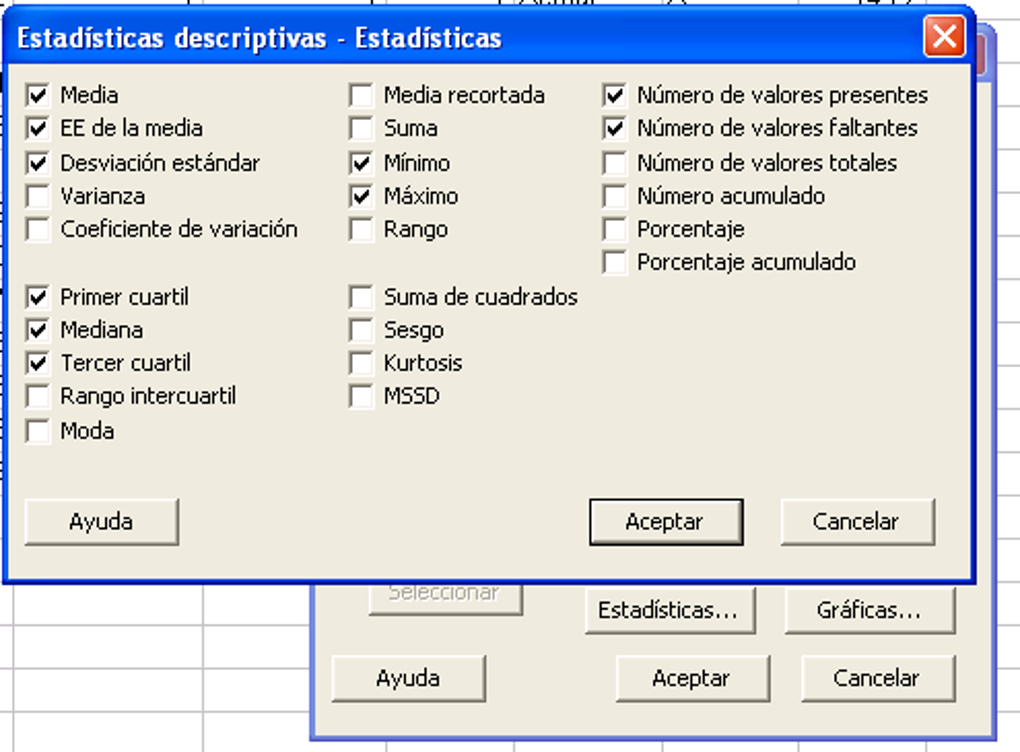1020x752 pixels.
Task: Click Cancelar in the Estadísticas dialog
Action: pyautogui.click(x=857, y=522)
